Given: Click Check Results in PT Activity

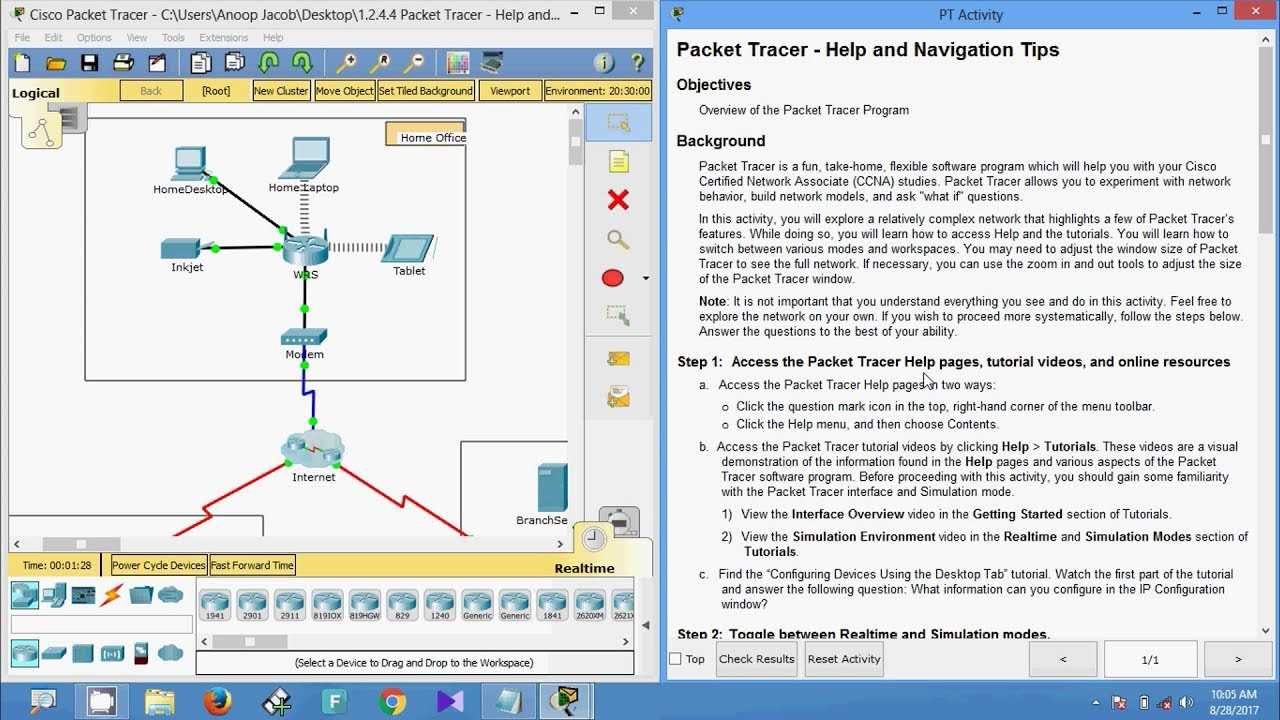Looking at the screenshot, I should 757,659.
